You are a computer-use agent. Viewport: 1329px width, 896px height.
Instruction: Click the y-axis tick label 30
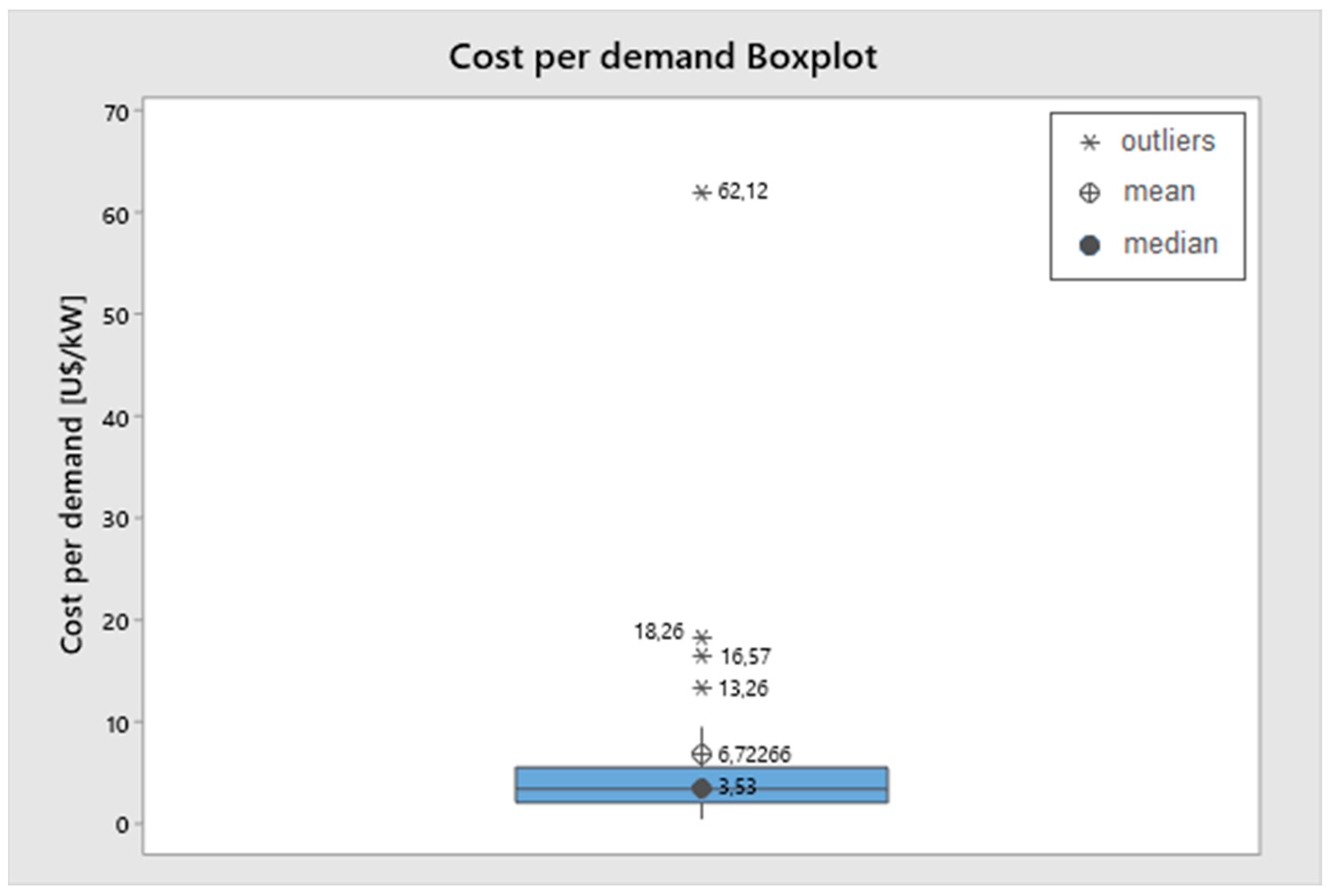point(116,519)
